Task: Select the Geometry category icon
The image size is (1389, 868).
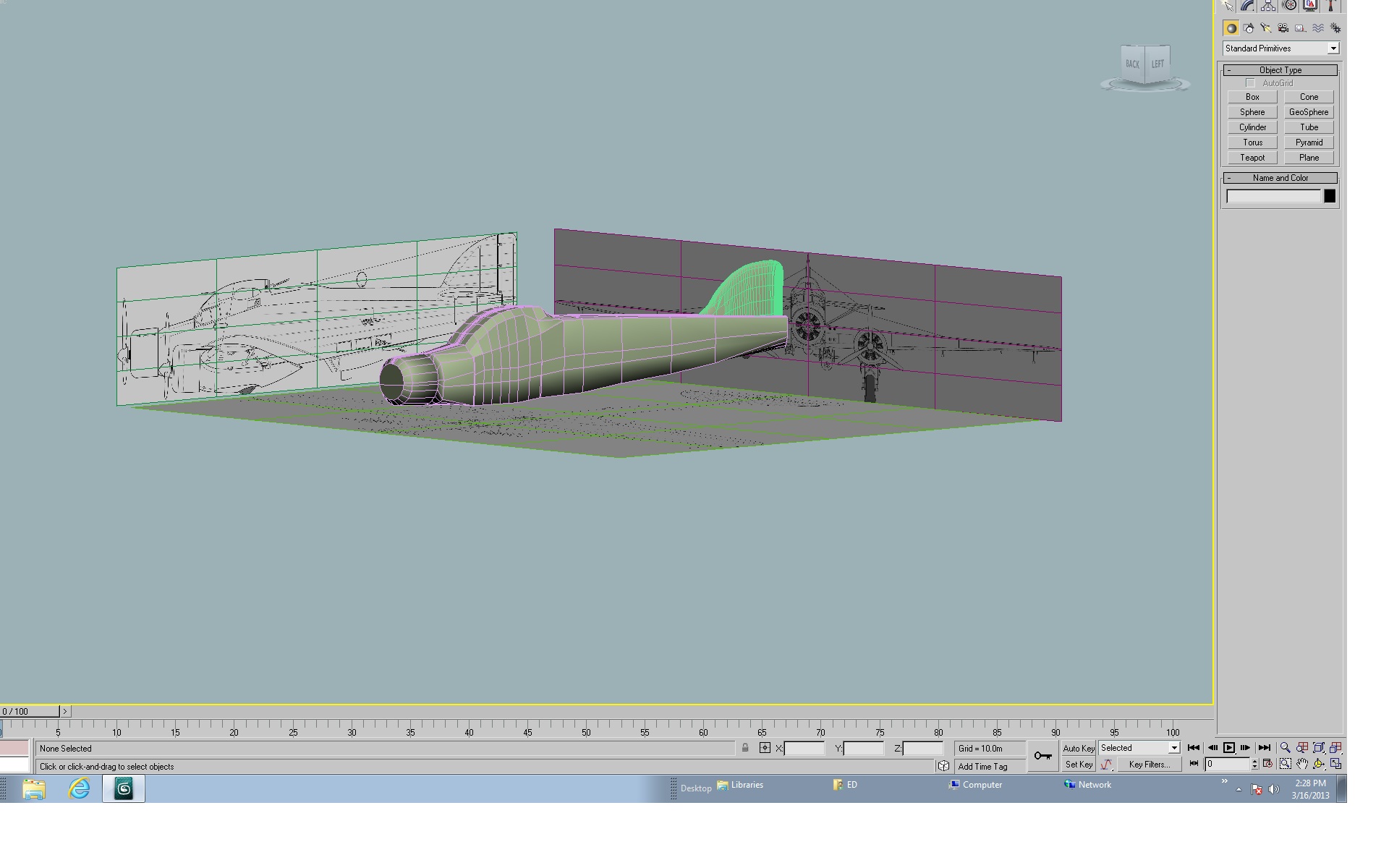Action: 1231,28
